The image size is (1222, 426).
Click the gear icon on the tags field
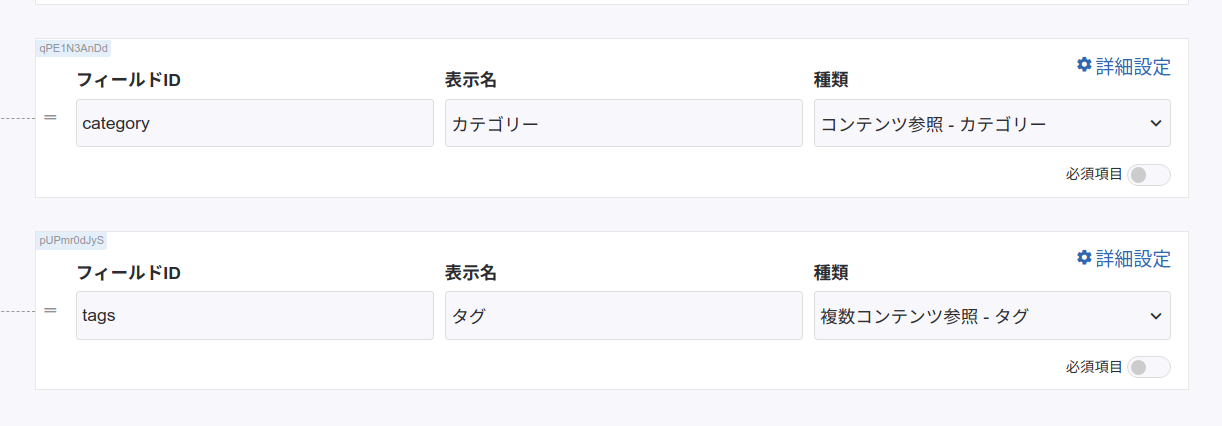click(x=1084, y=258)
